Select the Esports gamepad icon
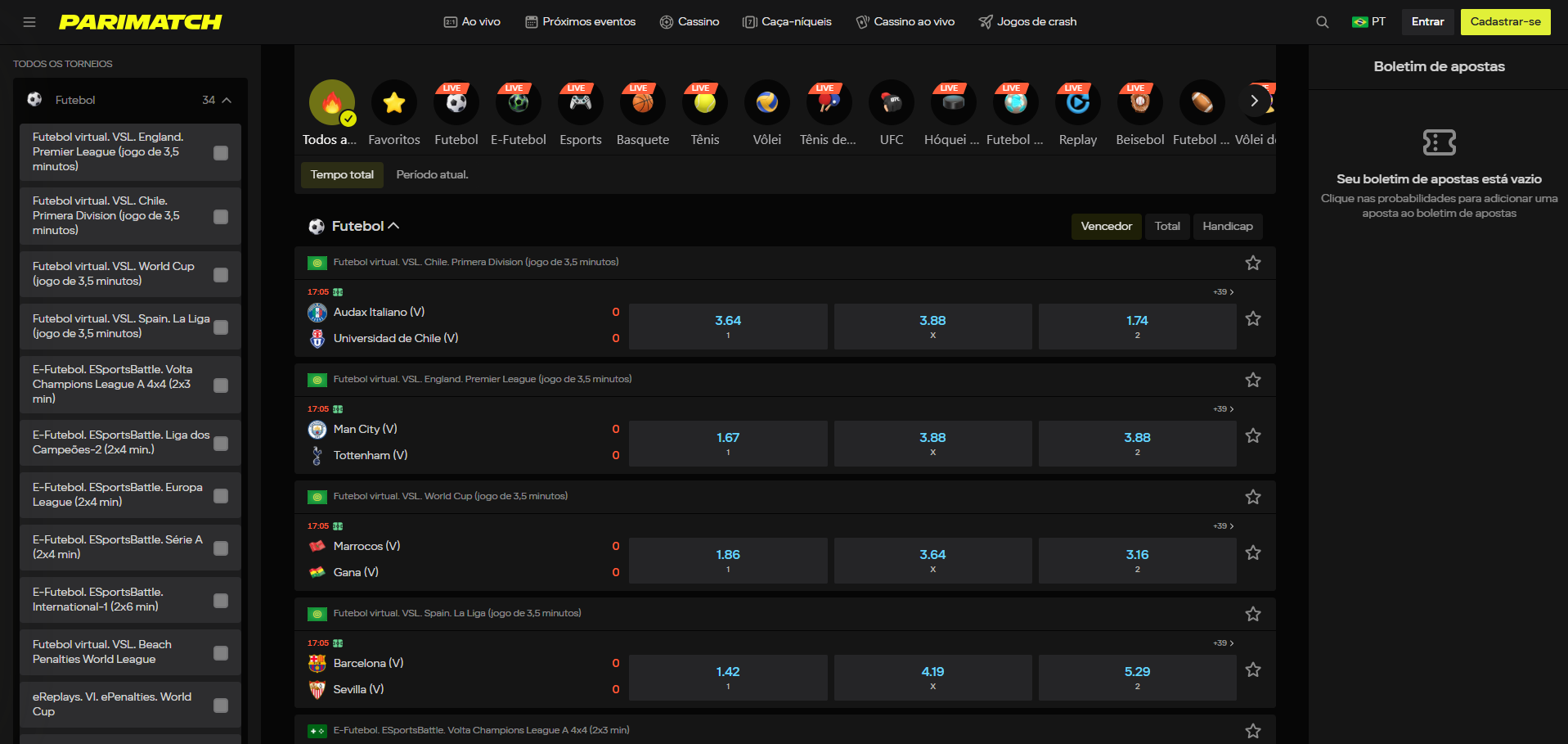The image size is (1568, 744). 581,102
